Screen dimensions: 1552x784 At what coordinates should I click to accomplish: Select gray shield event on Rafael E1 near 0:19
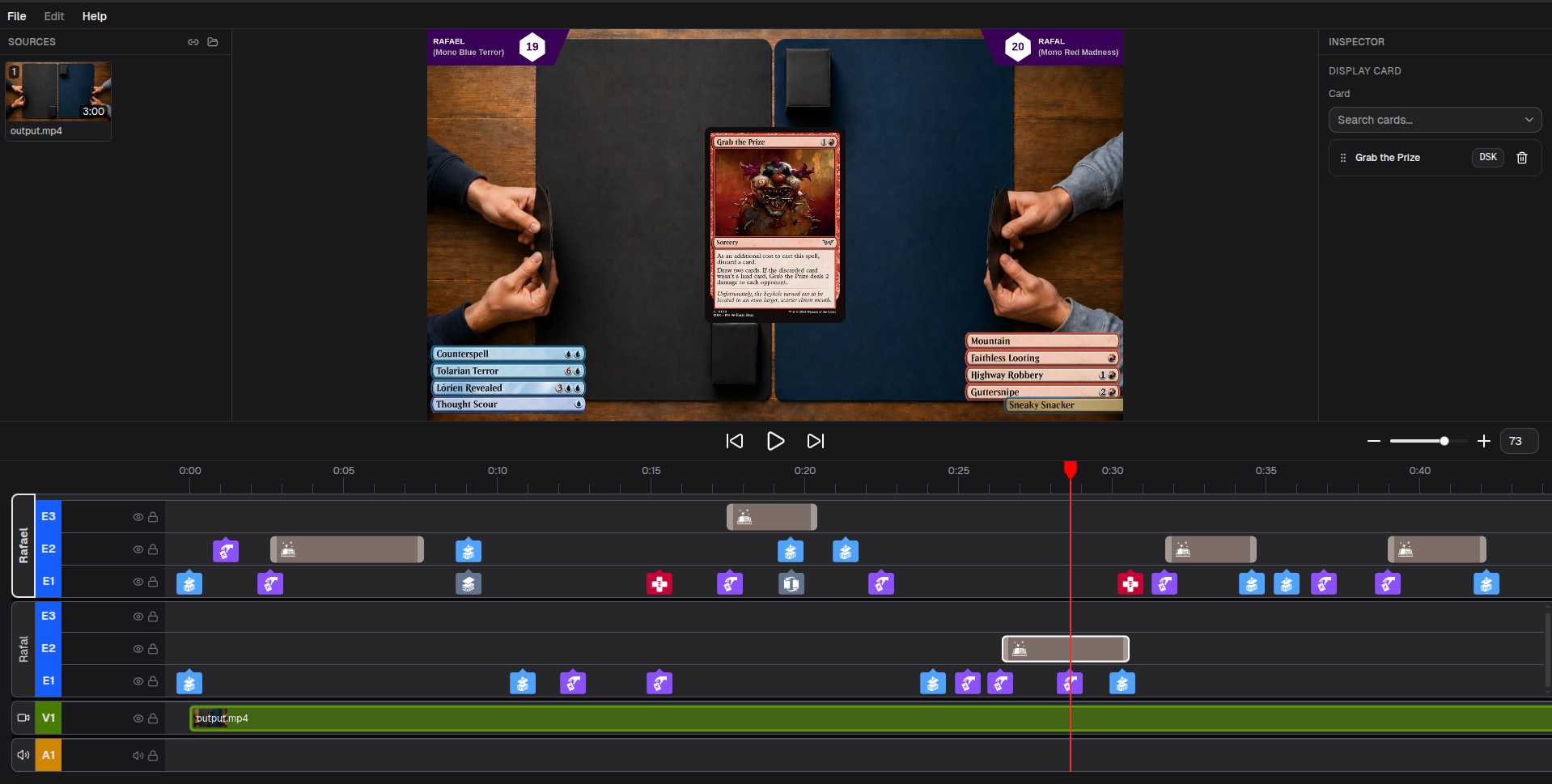791,583
